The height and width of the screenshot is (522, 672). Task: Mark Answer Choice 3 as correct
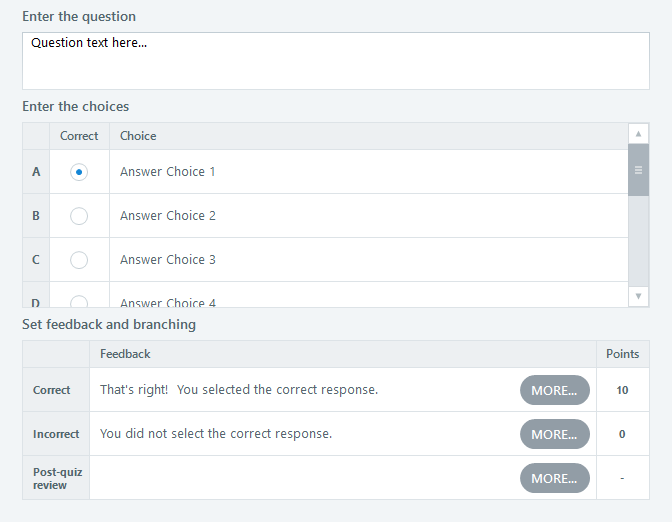coord(79,260)
